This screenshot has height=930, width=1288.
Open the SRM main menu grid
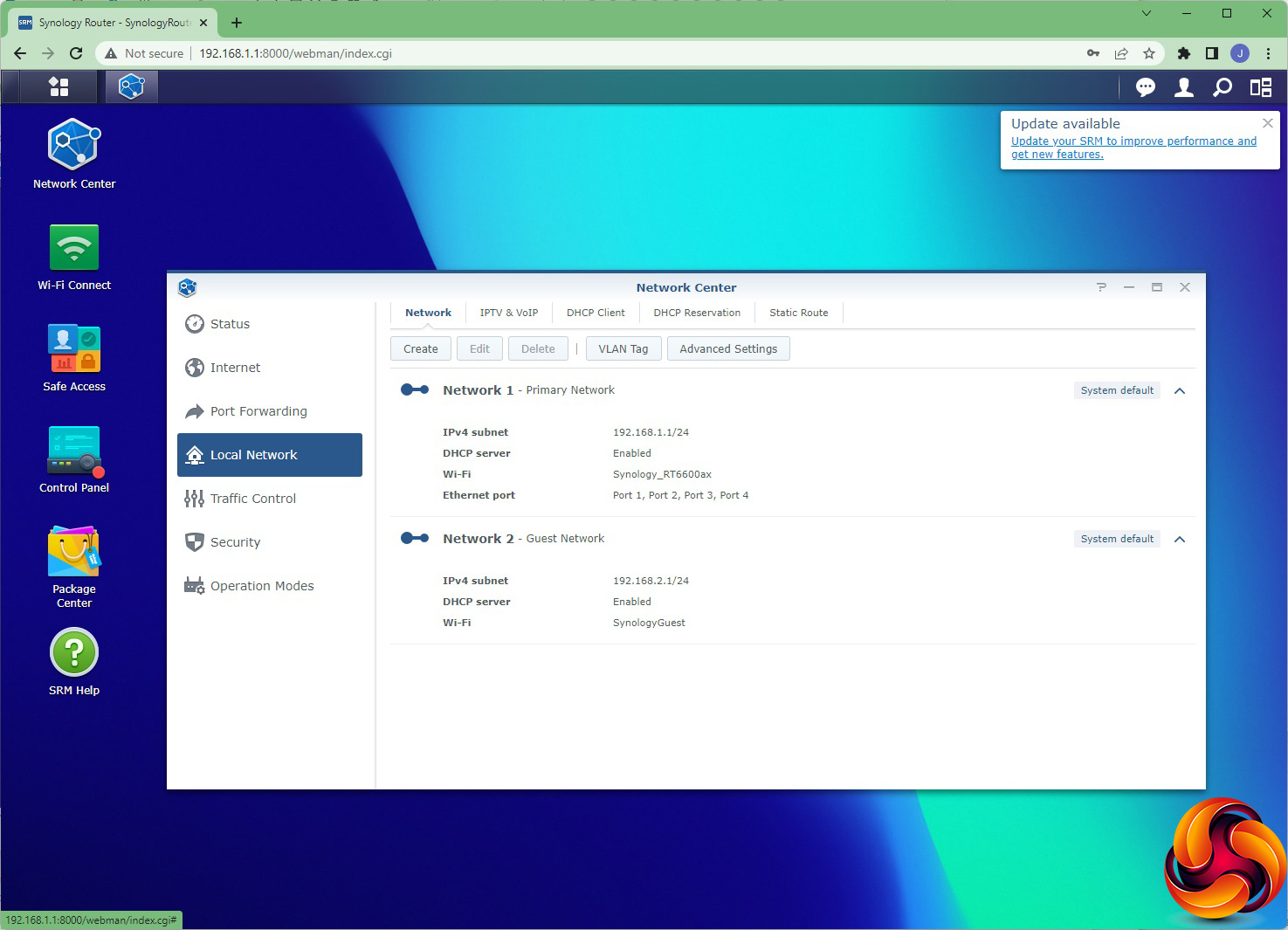[x=59, y=86]
